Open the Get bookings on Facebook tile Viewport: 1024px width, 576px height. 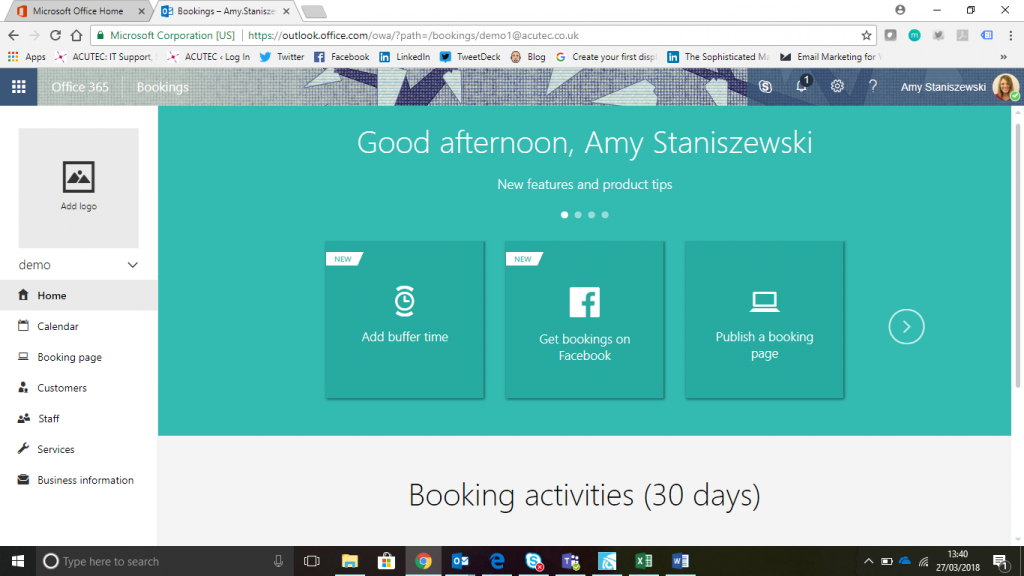click(x=584, y=319)
